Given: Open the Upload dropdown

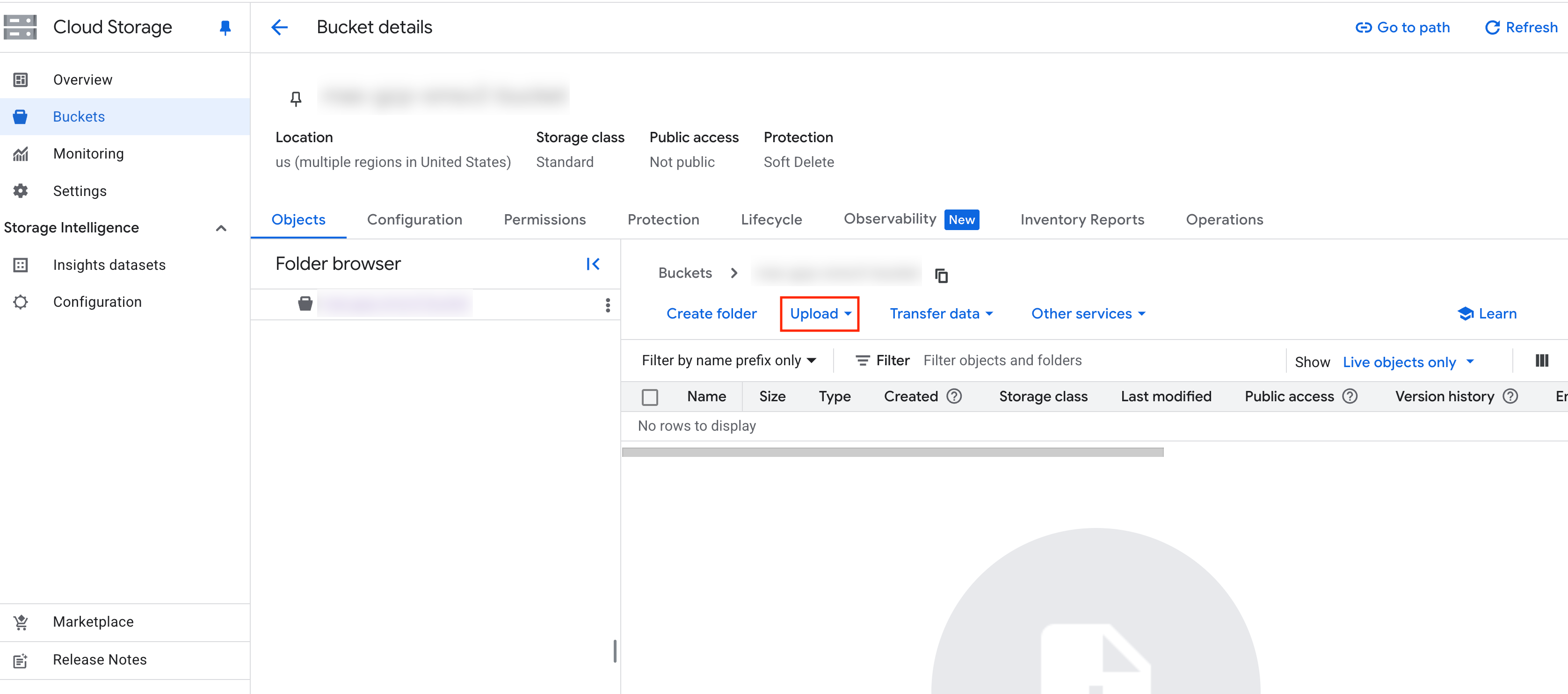Looking at the screenshot, I should 819,313.
